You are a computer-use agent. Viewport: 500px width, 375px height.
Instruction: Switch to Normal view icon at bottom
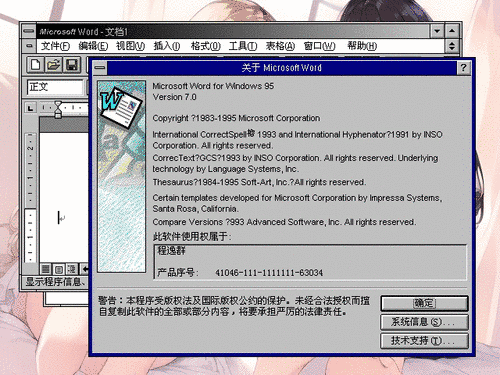46,269
